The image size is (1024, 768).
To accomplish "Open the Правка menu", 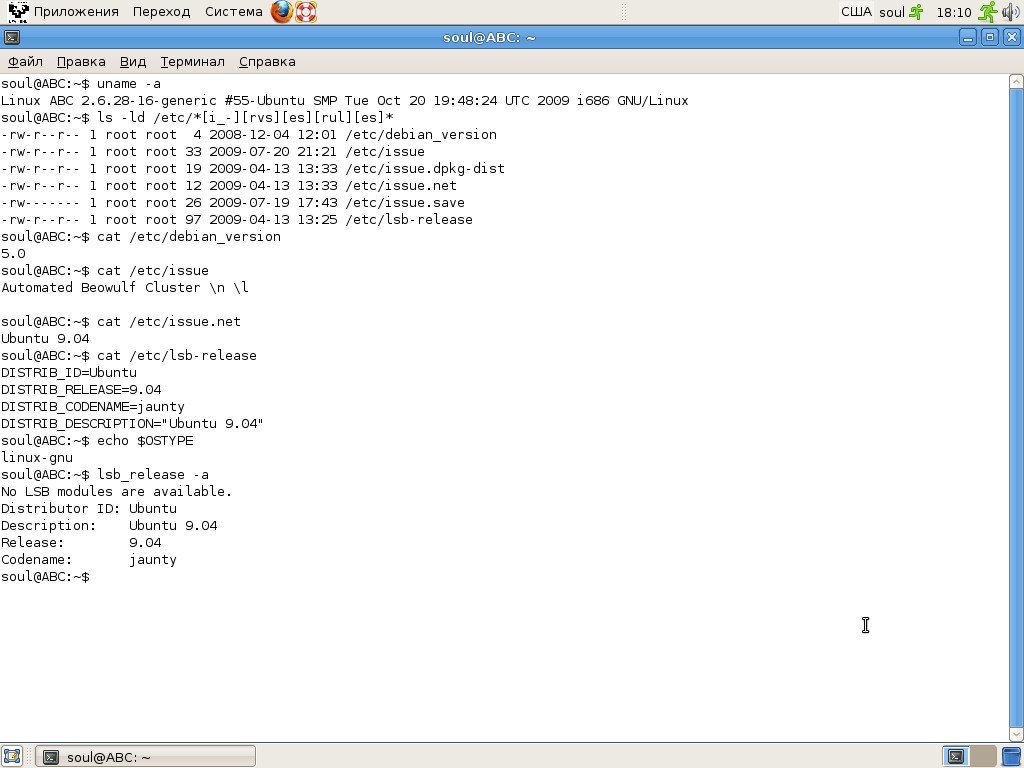I will 81,61.
